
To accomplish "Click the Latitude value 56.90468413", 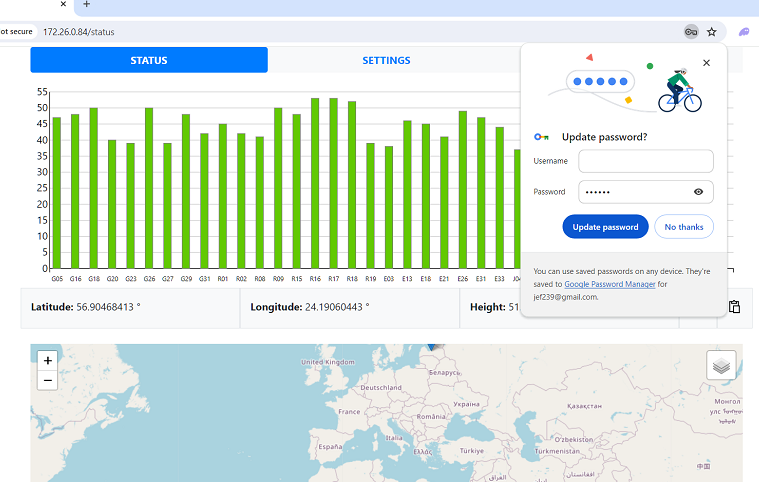I will 108,307.
